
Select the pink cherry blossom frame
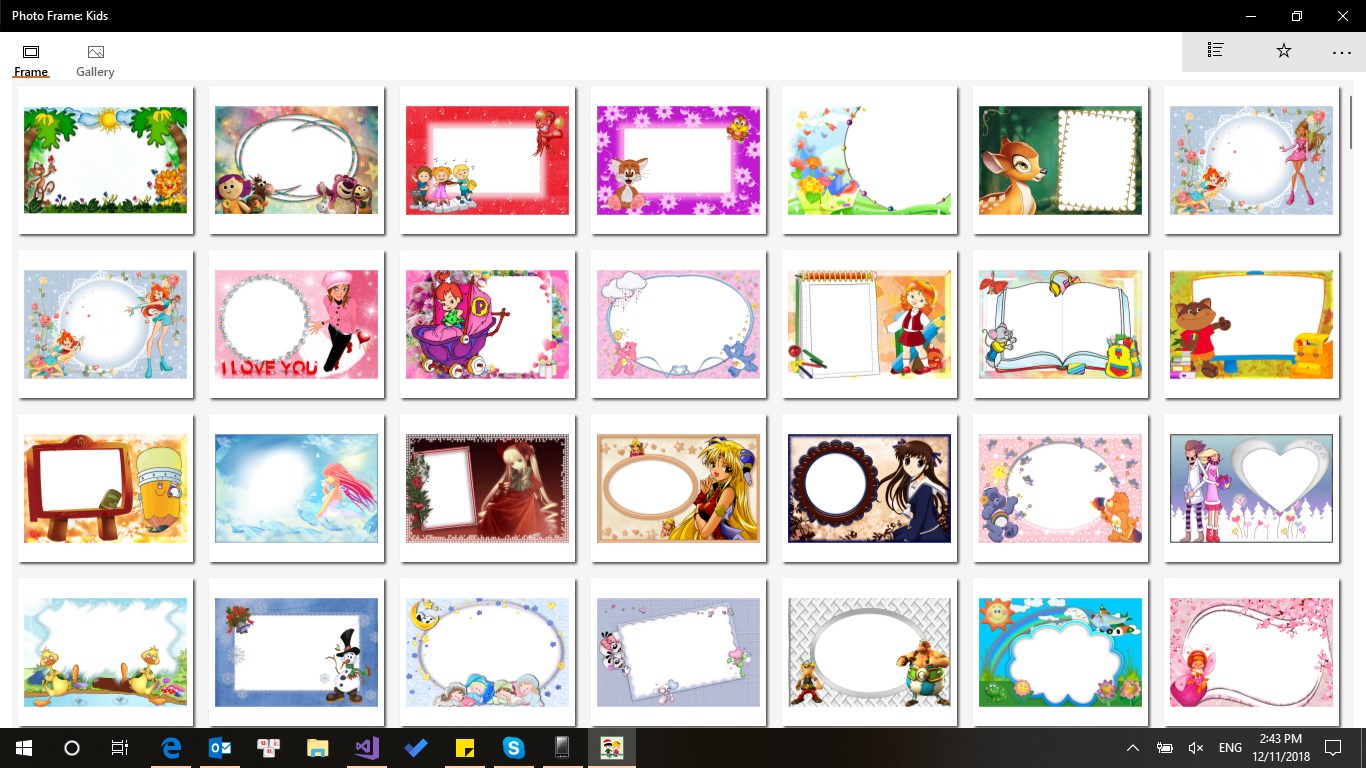pyautogui.click(x=1252, y=652)
